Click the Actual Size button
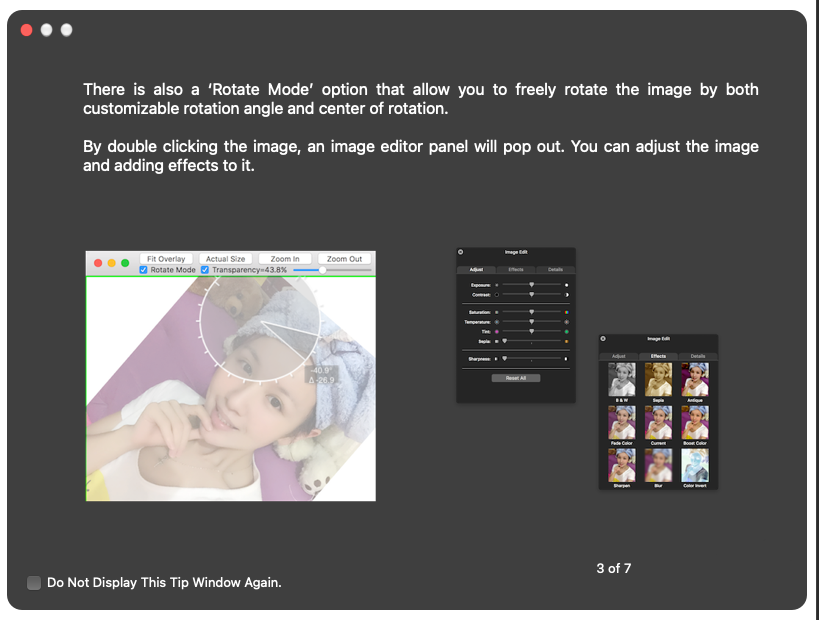The width and height of the screenshot is (819, 620). 225,259
